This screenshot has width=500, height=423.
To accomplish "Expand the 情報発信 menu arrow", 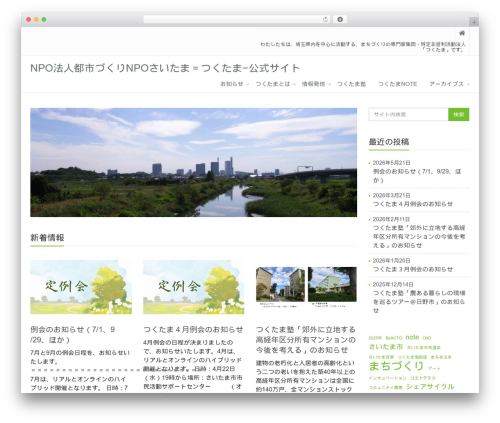I will pos(329,84).
